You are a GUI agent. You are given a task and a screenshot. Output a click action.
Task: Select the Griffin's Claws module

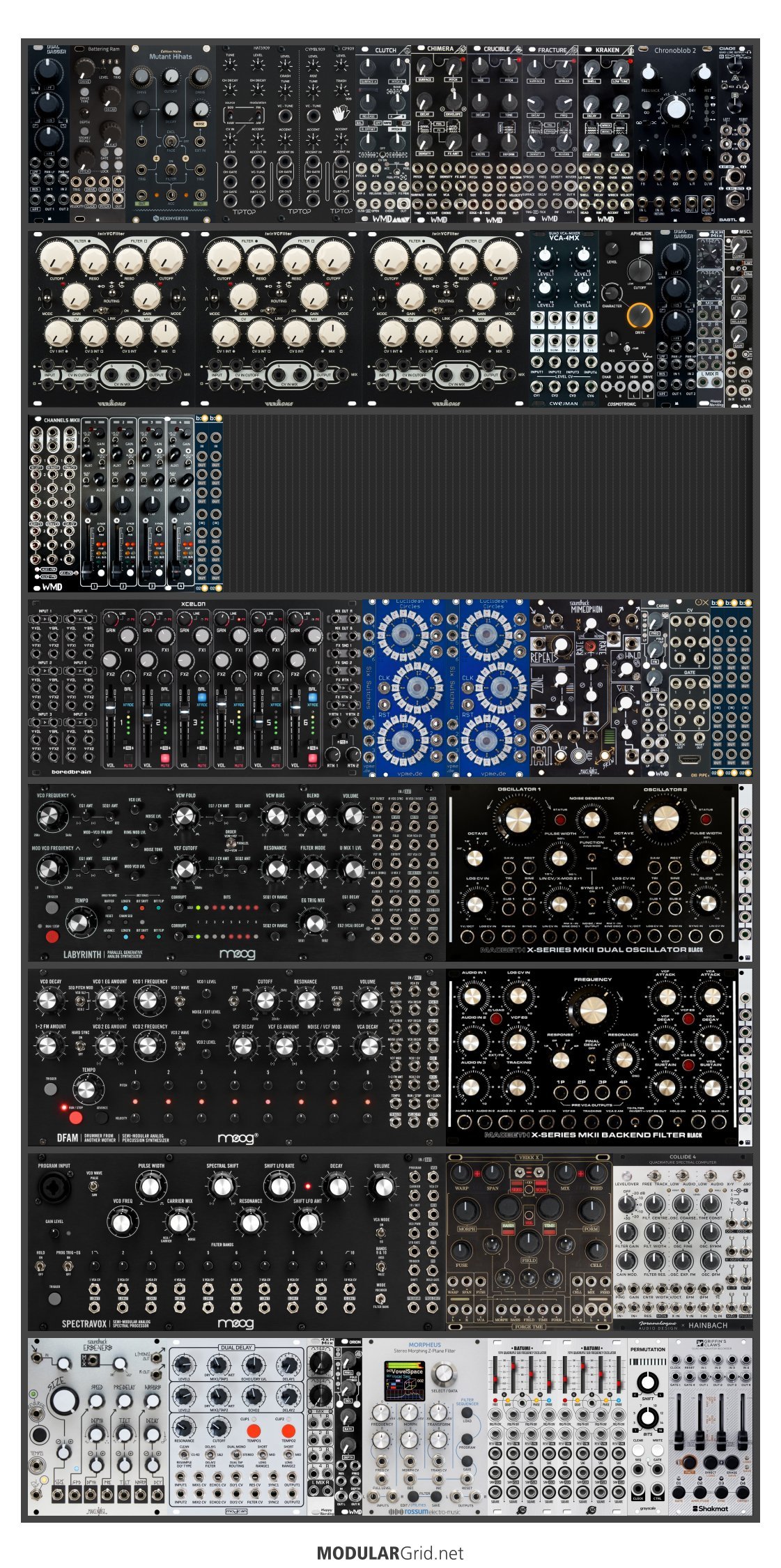pyautogui.click(x=710, y=1426)
